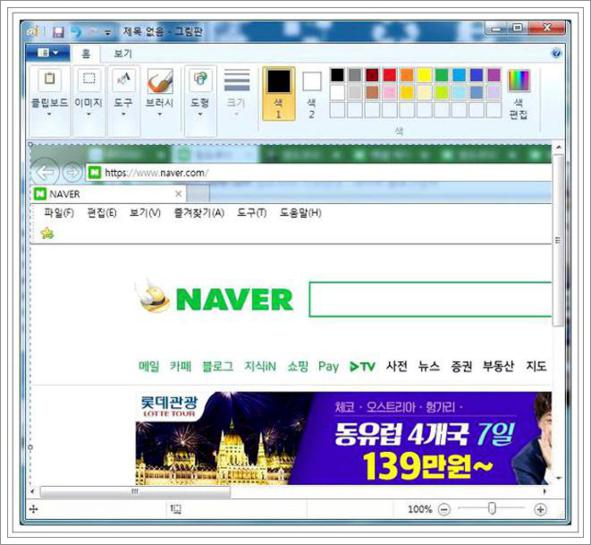Click the favorites star icon below the menu
591x545 pixels.
point(47,234)
